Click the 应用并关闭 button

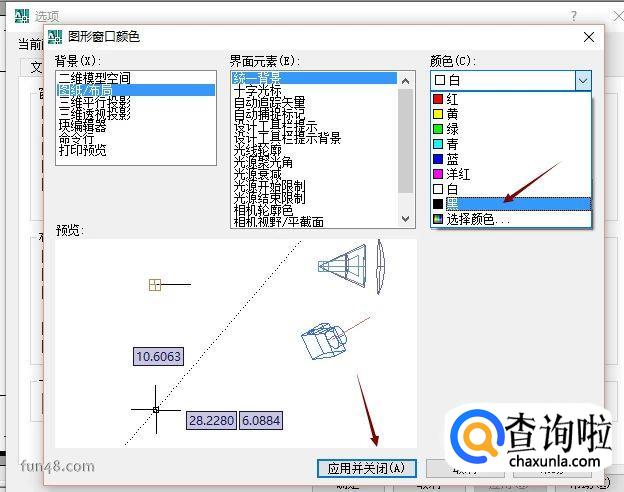pyautogui.click(x=366, y=468)
